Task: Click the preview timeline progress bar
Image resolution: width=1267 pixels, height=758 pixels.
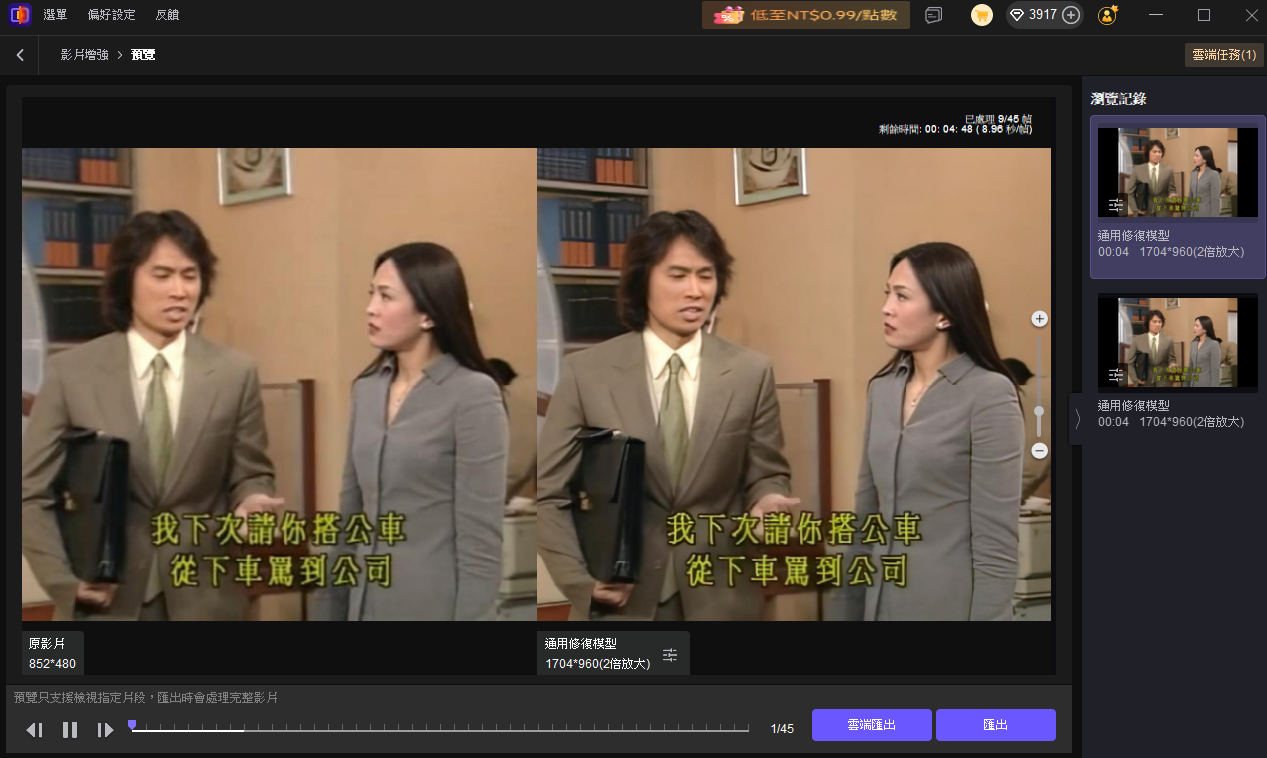Action: point(440,730)
